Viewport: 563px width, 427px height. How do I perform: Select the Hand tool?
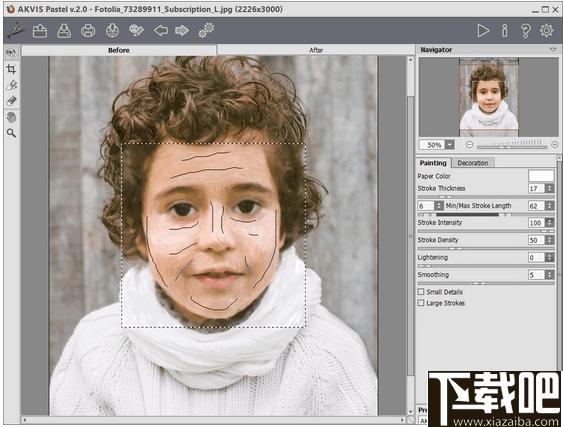[11, 117]
